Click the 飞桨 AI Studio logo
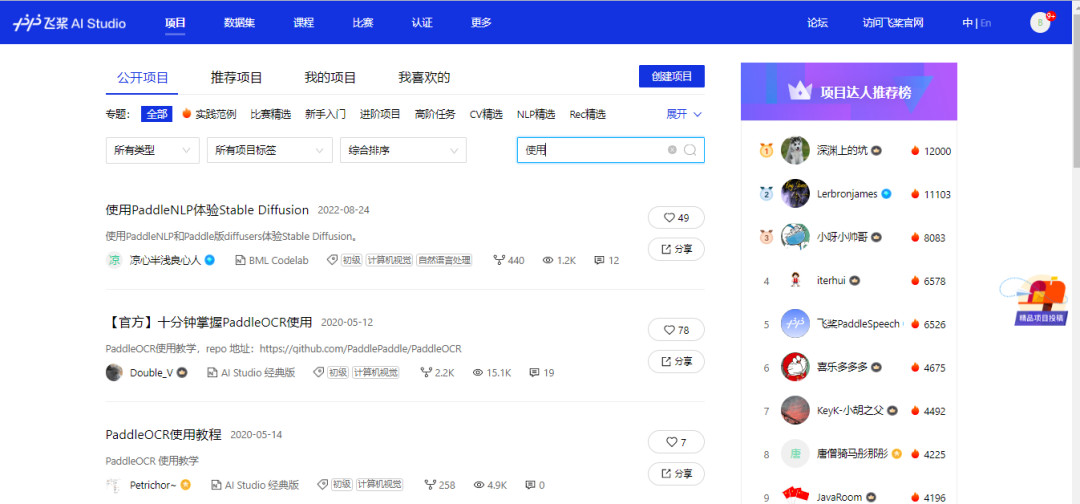The height and width of the screenshot is (504, 1080). (69, 23)
